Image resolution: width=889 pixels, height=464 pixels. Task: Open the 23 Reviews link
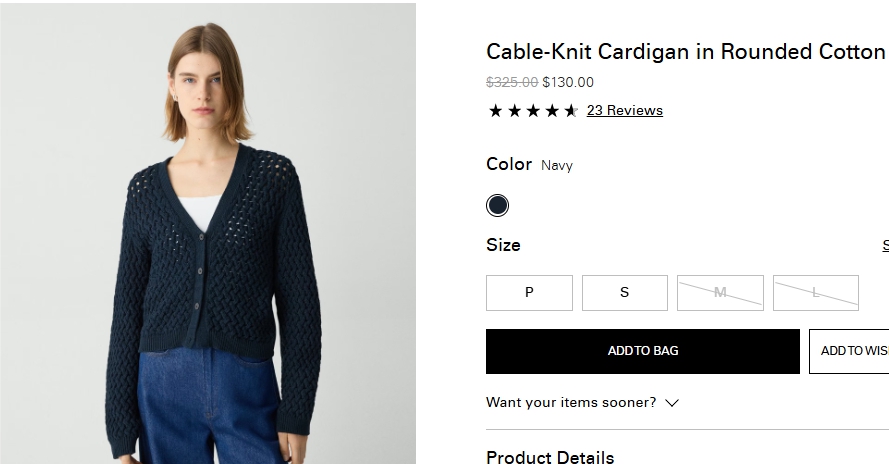624,111
